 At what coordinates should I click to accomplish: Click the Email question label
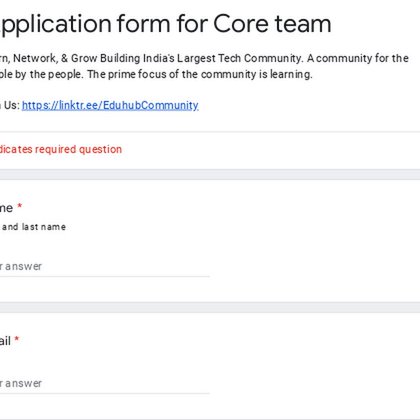click(5, 341)
